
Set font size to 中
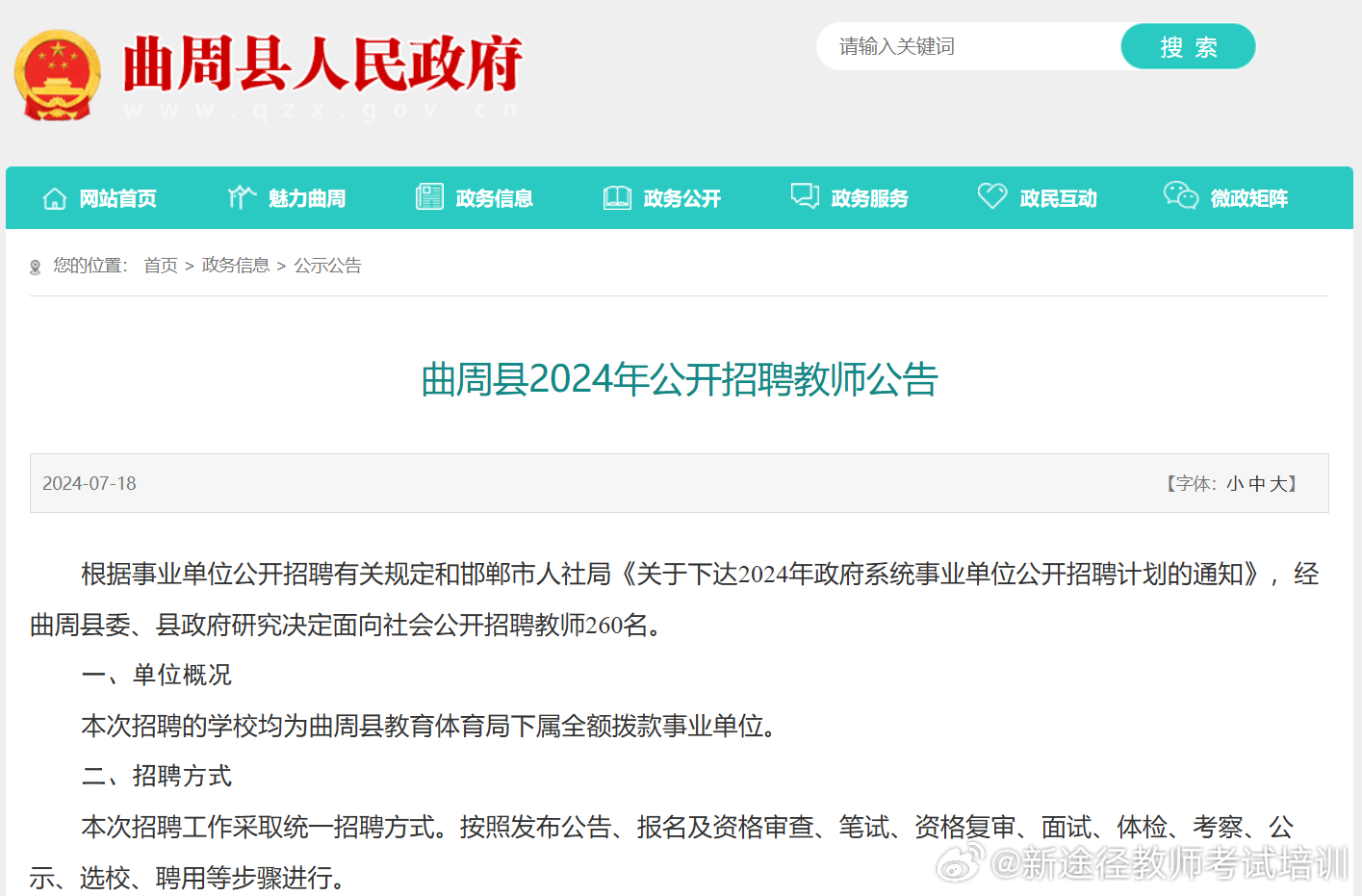[1257, 484]
